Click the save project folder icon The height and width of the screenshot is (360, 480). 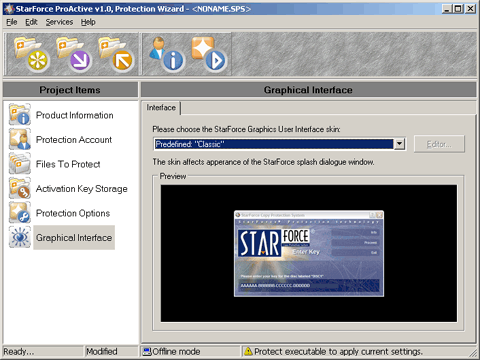pyautogui.click(x=115, y=54)
